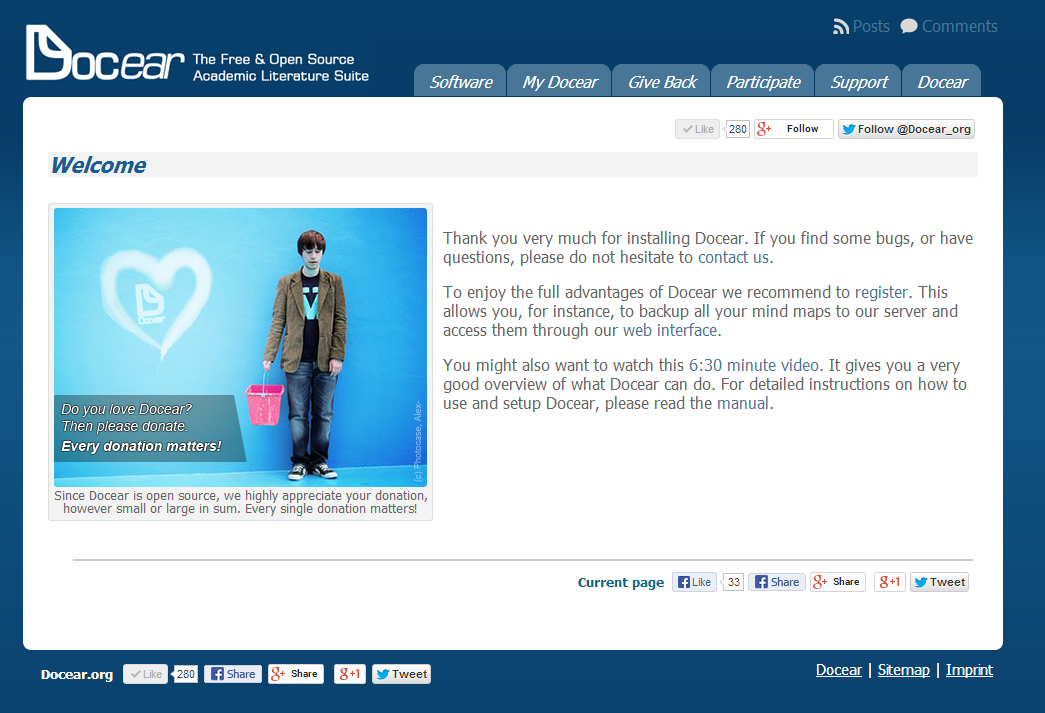This screenshot has height=713, width=1045.
Task: Click the top Facebook Like button
Action: pyautogui.click(x=698, y=129)
